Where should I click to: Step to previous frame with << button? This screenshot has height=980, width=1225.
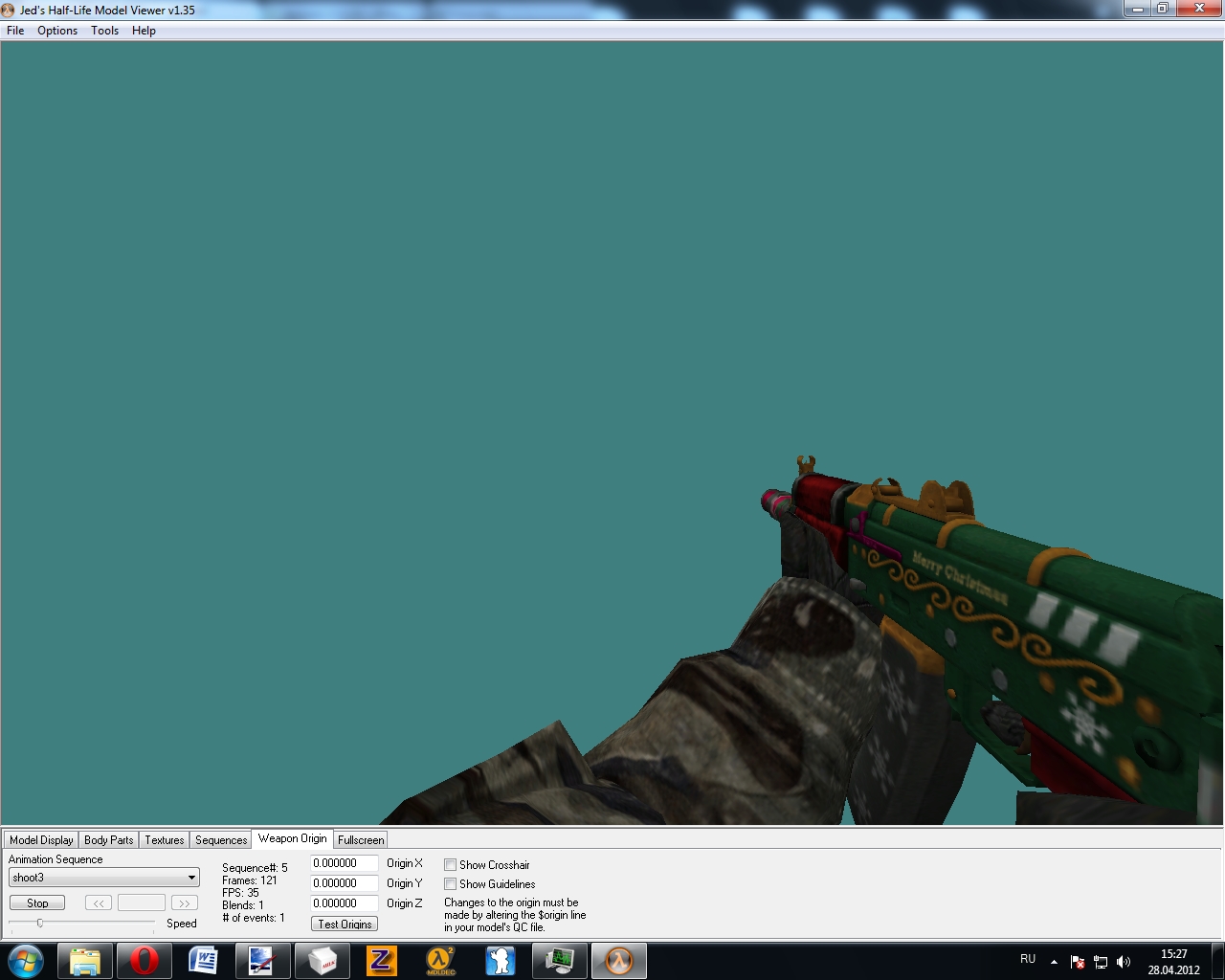99,902
